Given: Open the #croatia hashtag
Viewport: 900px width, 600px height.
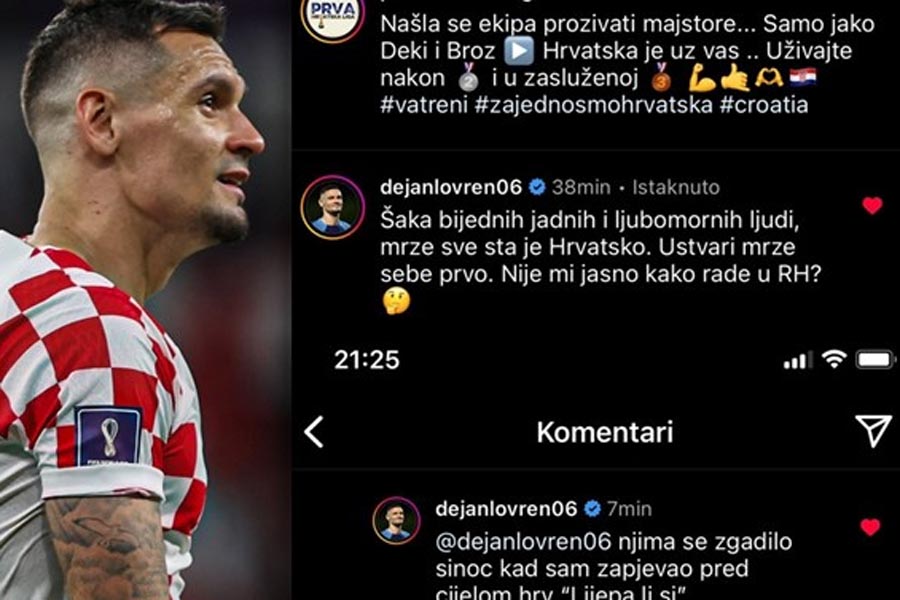Looking at the screenshot, I should (763, 104).
